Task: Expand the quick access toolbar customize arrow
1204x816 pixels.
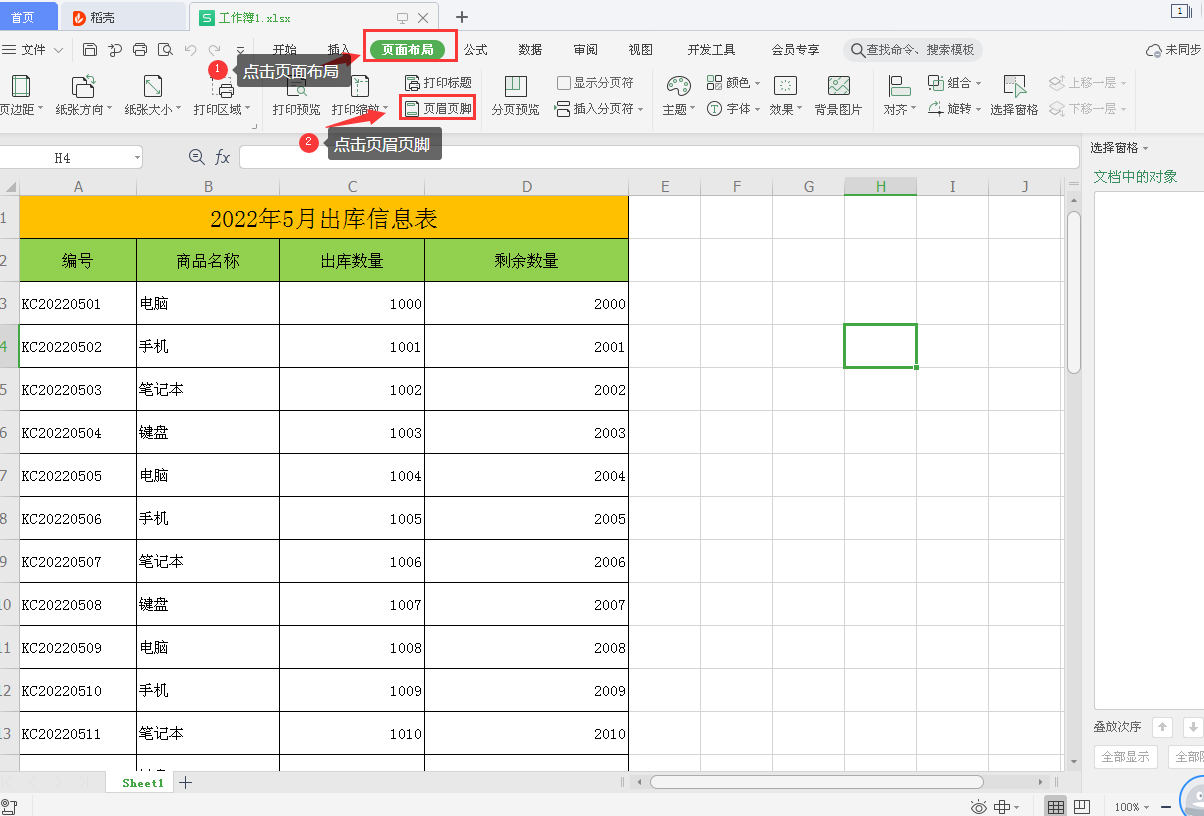Action: point(240,50)
